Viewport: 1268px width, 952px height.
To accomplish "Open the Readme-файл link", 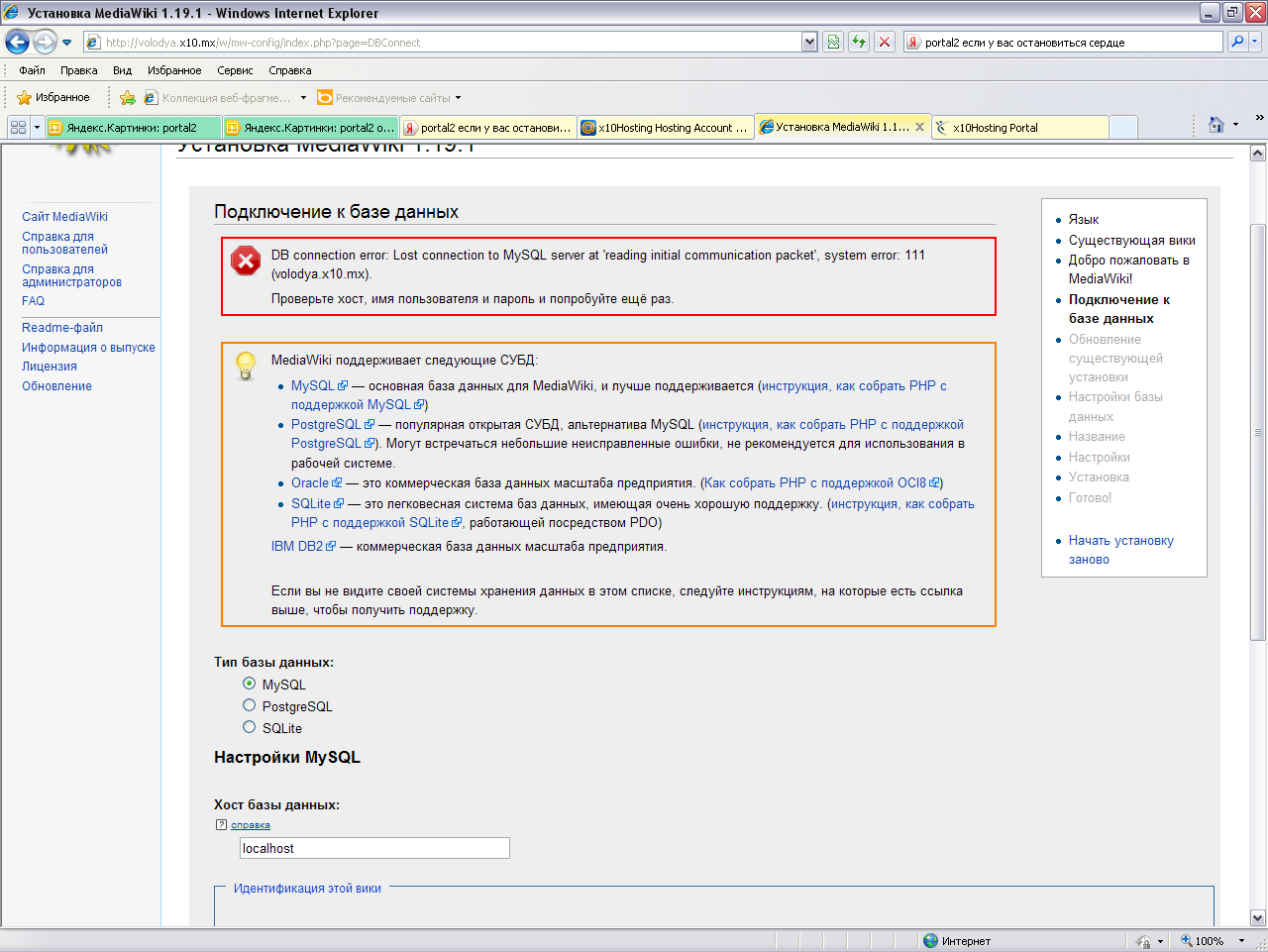I will point(62,327).
